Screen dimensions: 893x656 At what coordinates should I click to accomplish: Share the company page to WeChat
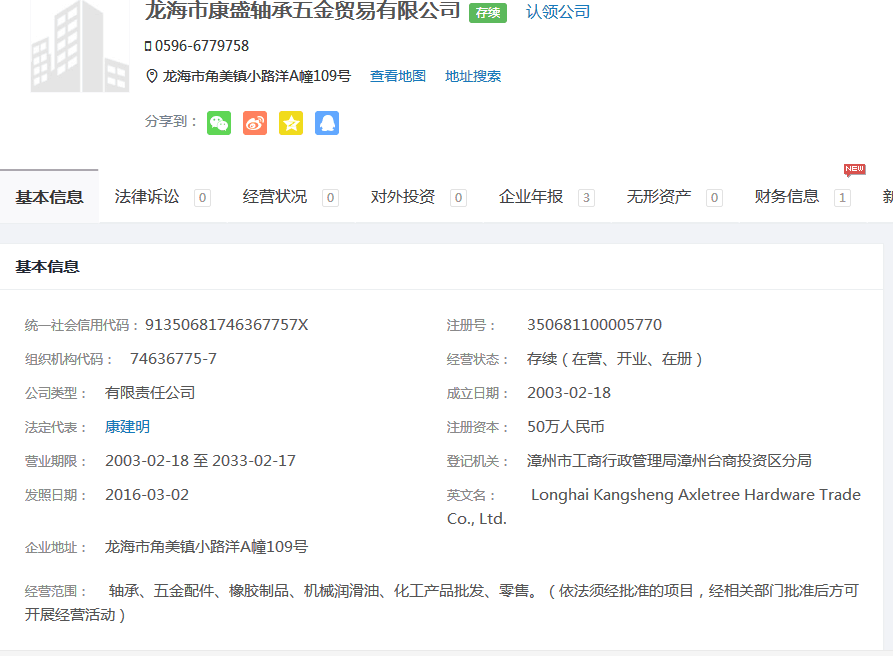click(x=219, y=123)
